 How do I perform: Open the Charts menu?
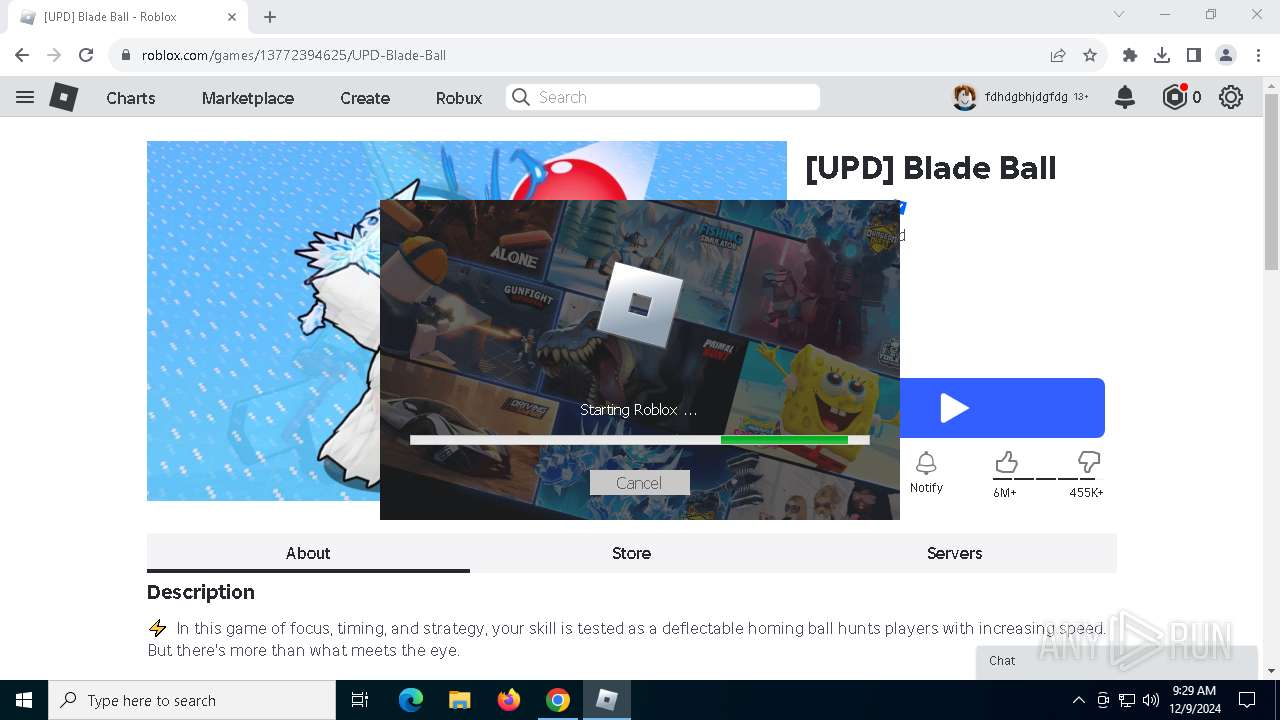coord(131,98)
